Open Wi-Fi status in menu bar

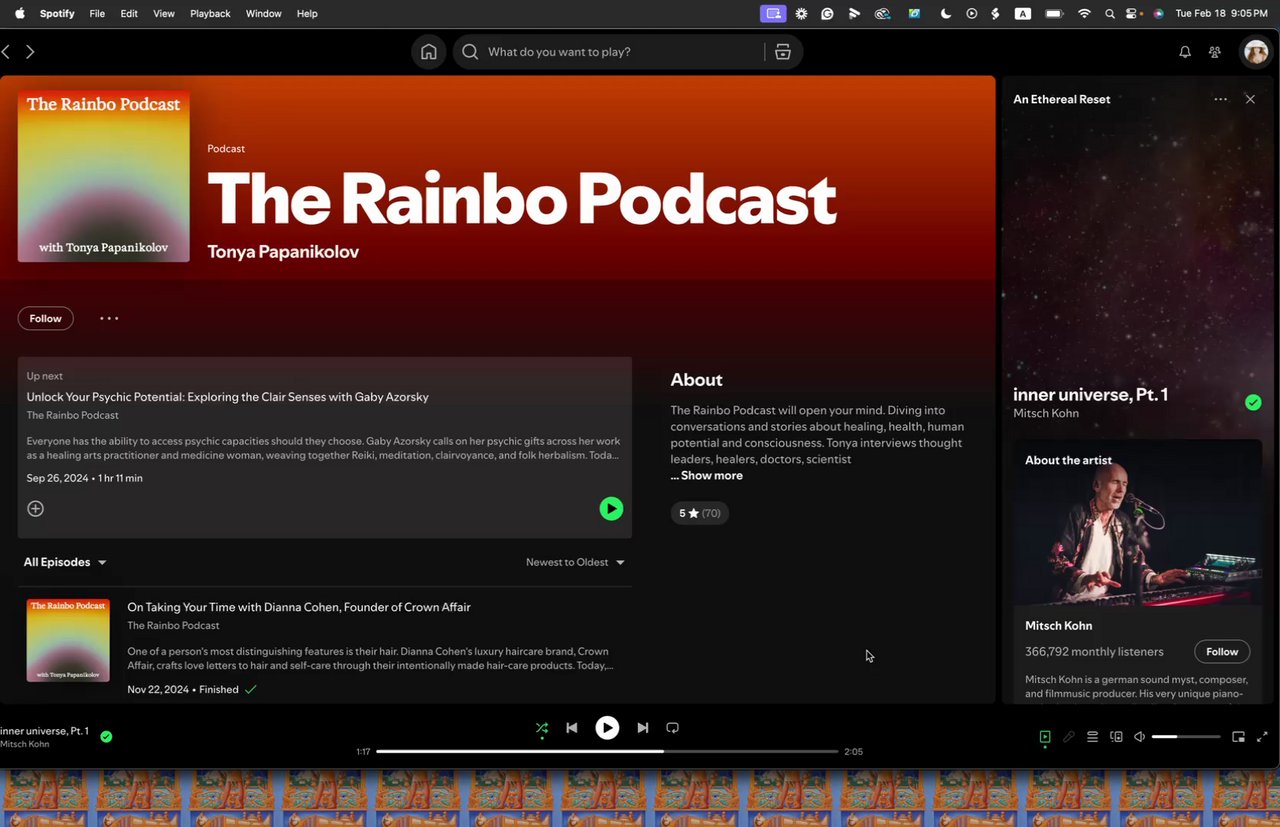pos(1084,14)
